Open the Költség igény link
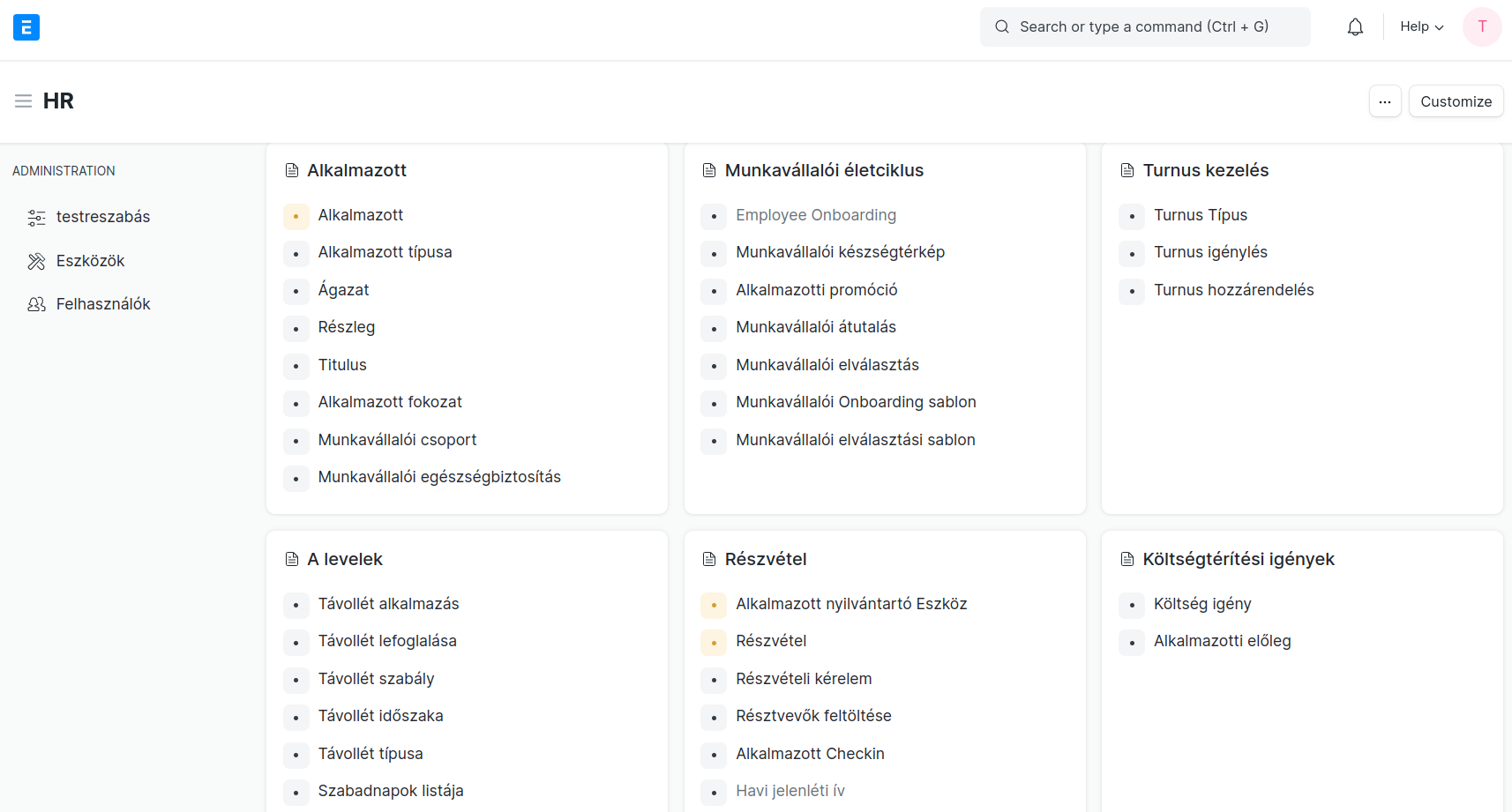 (x=1202, y=604)
